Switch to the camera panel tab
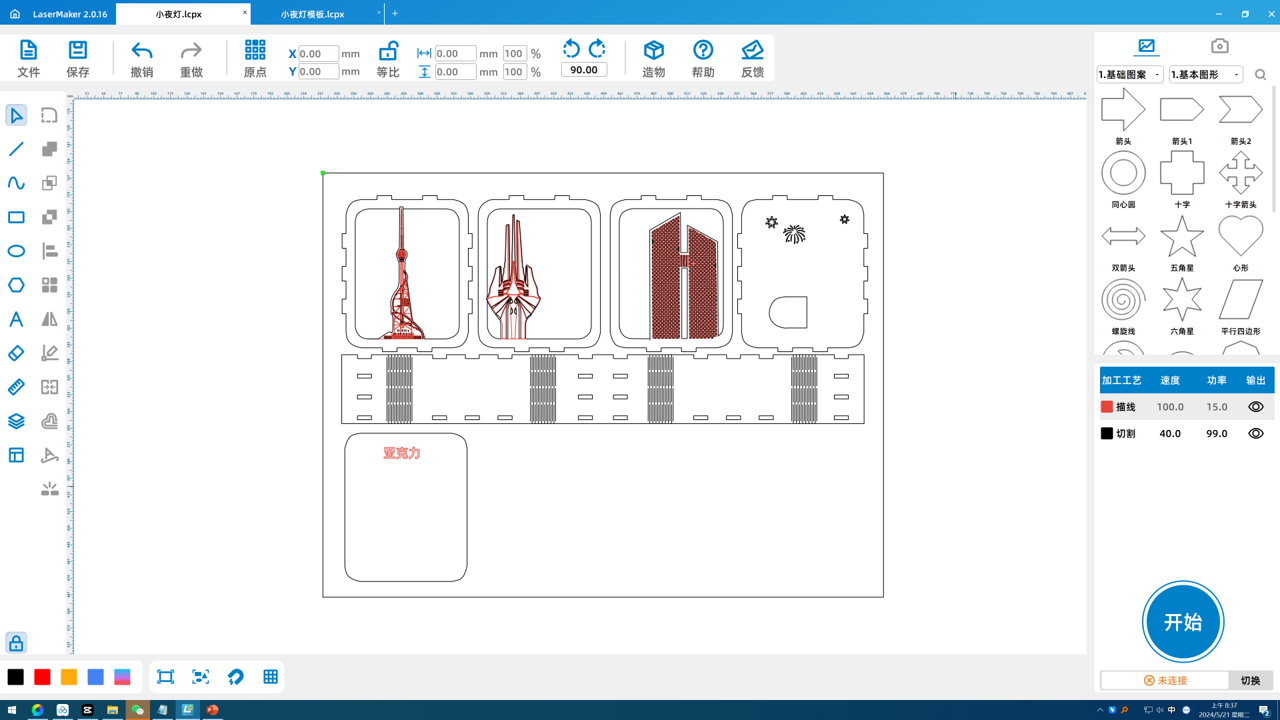Image resolution: width=1280 pixels, height=720 pixels. (x=1219, y=46)
